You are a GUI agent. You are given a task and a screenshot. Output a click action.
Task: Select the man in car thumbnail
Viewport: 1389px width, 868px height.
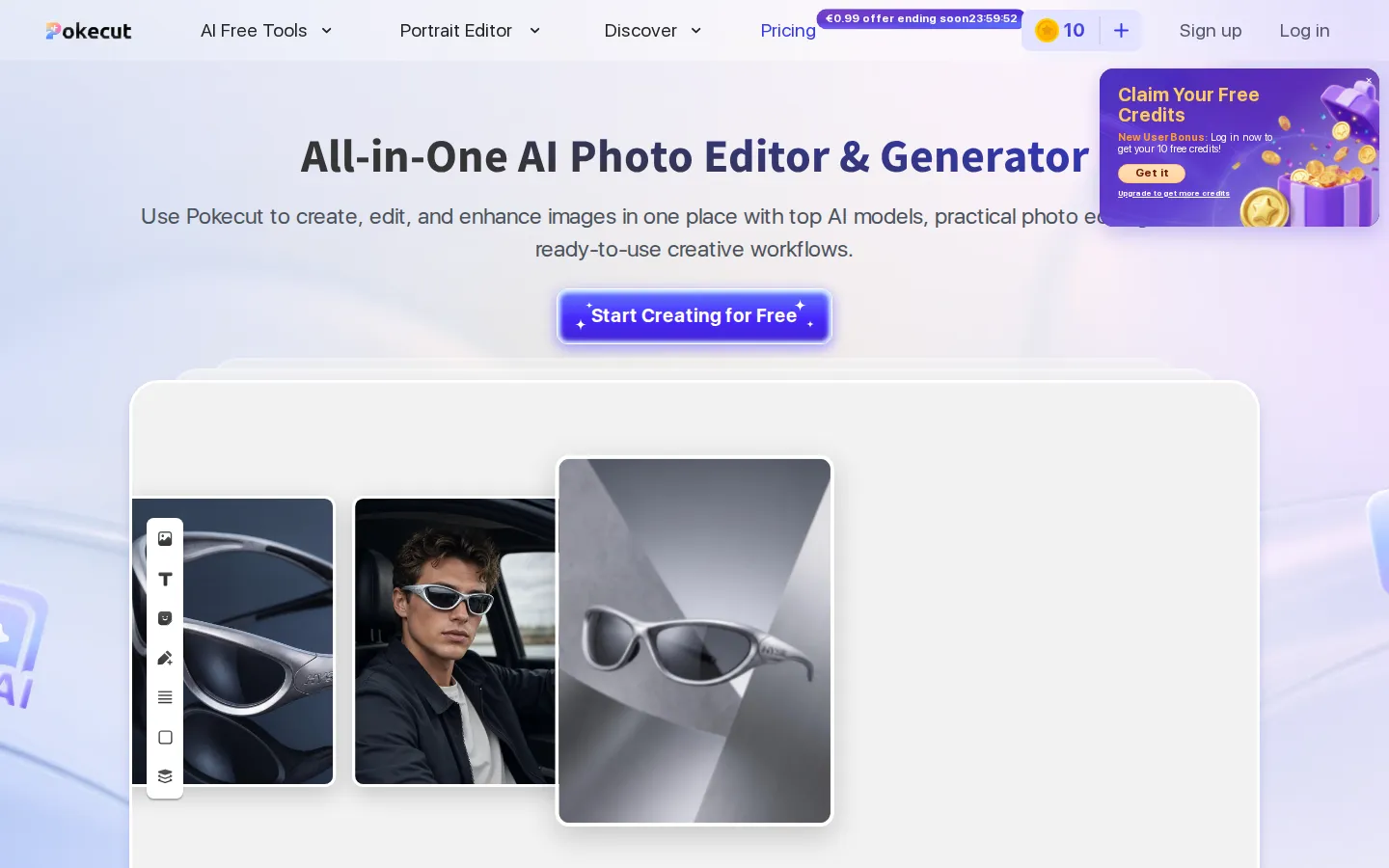454,641
